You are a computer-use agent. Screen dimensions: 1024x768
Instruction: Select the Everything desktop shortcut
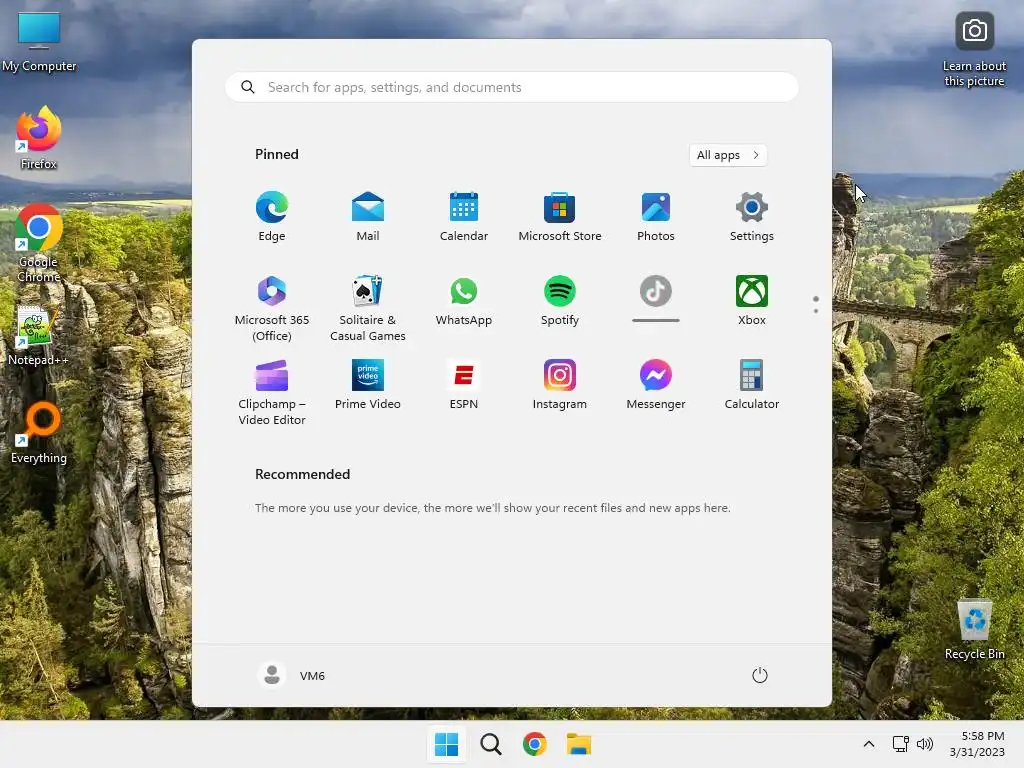(x=39, y=432)
